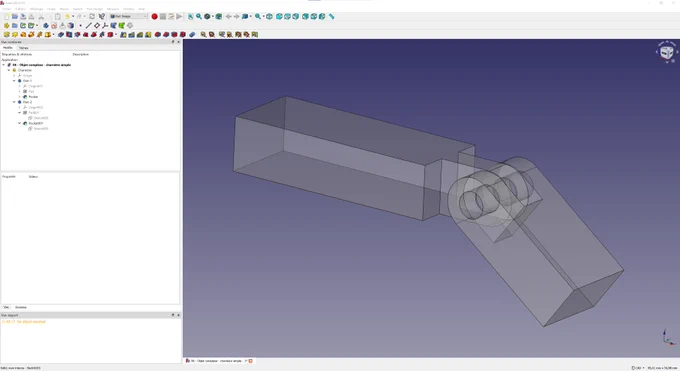680x371 pixels.
Task: Click the Chamfer feature icon
Action: (x=166, y=35)
